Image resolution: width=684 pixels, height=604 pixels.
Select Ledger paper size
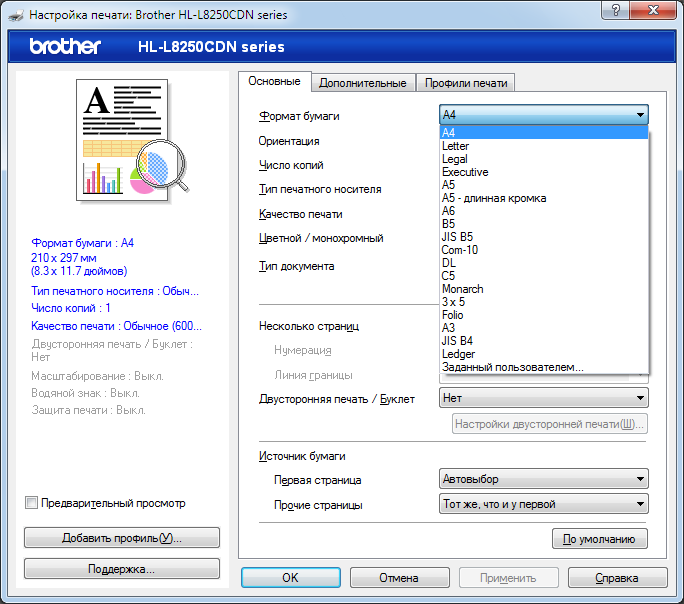tap(544, 354)
